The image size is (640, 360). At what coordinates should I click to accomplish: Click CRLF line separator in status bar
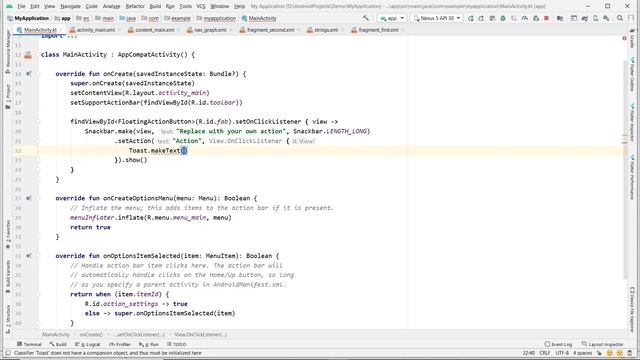(x=544, y=353)
